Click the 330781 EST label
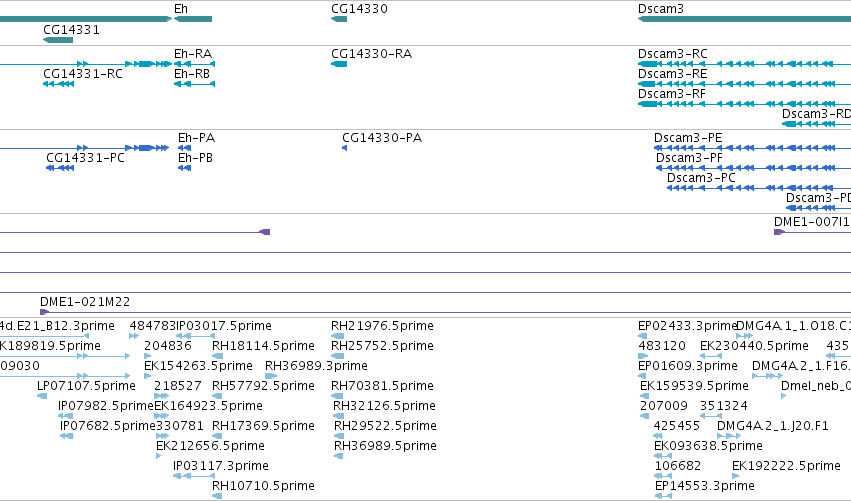This screenshot has width=851, height=501. [180, 426]
